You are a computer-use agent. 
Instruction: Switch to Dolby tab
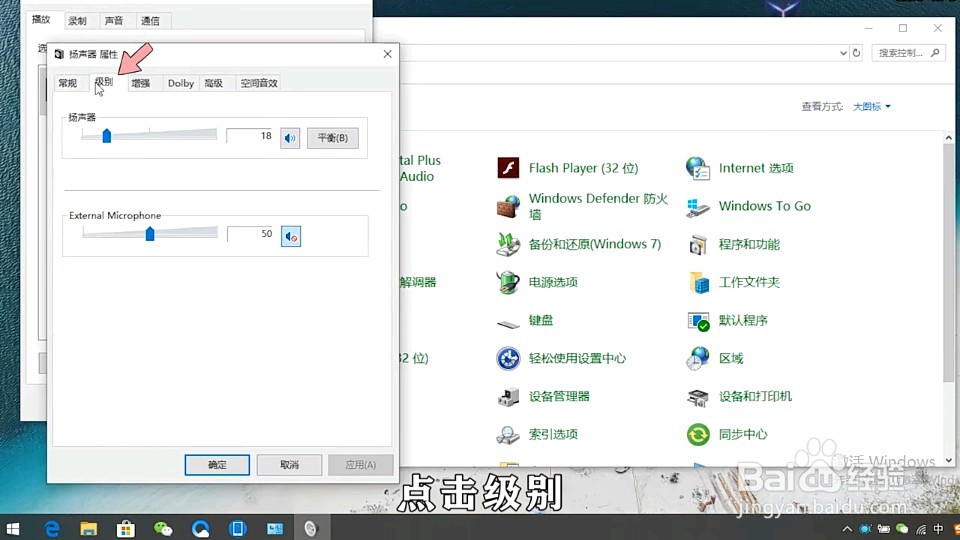point(181,83)
